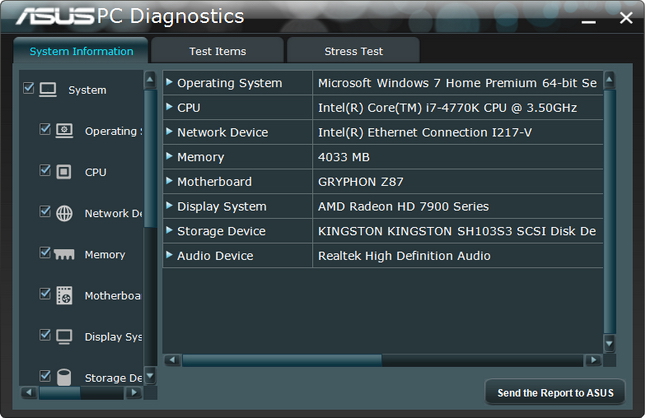Click details table scrollbar up arrow
The image size is (645, 418).
[x=610, y=80]
